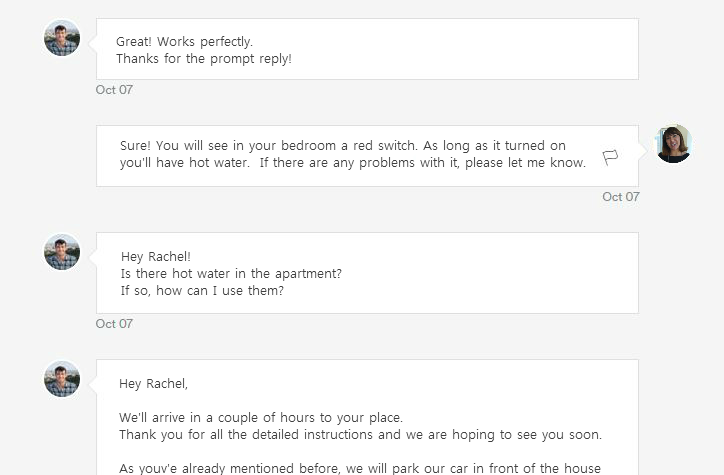Click "If so, how can I use them?" line
The height and width of the screenshot is (475, 724).
tap(202, 290)
